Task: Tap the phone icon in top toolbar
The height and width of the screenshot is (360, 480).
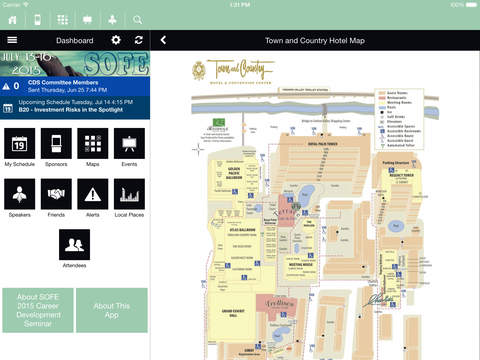Action: [38, 20]
